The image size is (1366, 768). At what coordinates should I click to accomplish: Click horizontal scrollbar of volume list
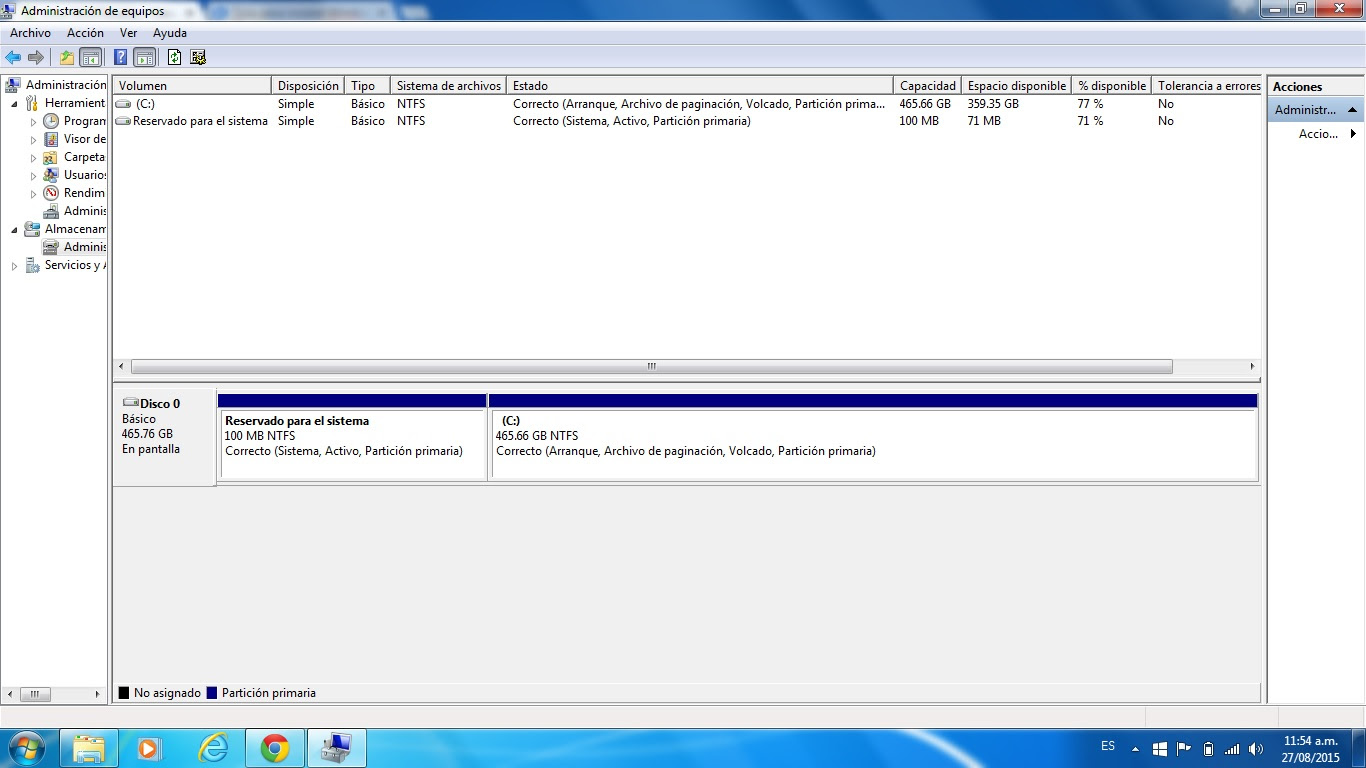651,367
